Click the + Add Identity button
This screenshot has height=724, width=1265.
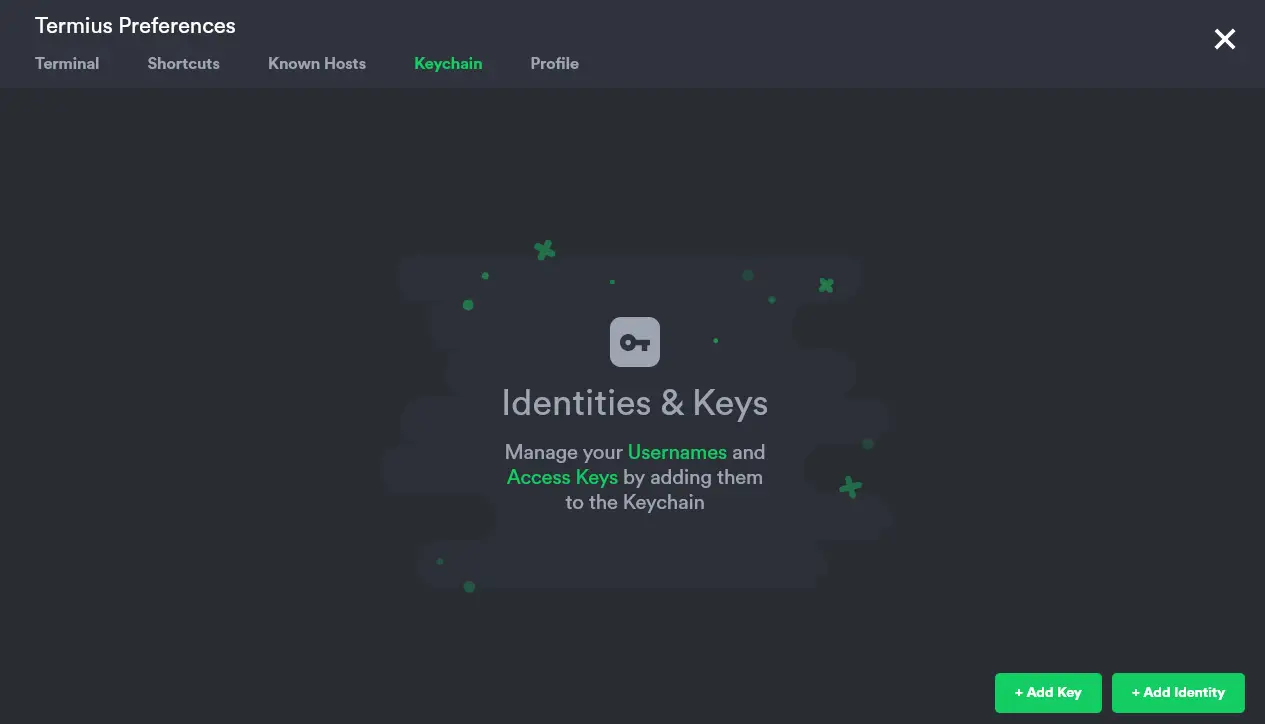click(x=1178, y=692)
